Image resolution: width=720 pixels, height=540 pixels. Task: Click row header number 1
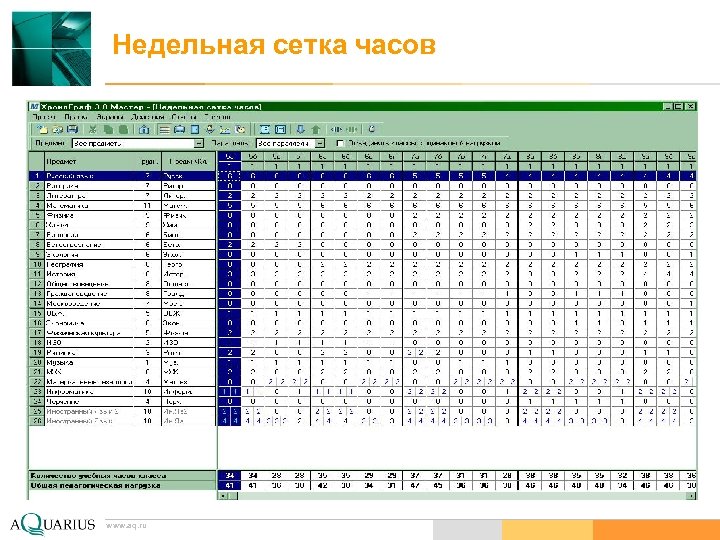(x=37, y=176)
